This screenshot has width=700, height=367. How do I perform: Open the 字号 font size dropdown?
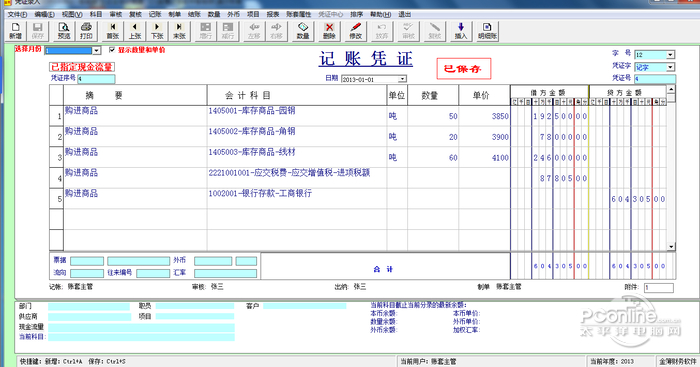pos(671,55)
